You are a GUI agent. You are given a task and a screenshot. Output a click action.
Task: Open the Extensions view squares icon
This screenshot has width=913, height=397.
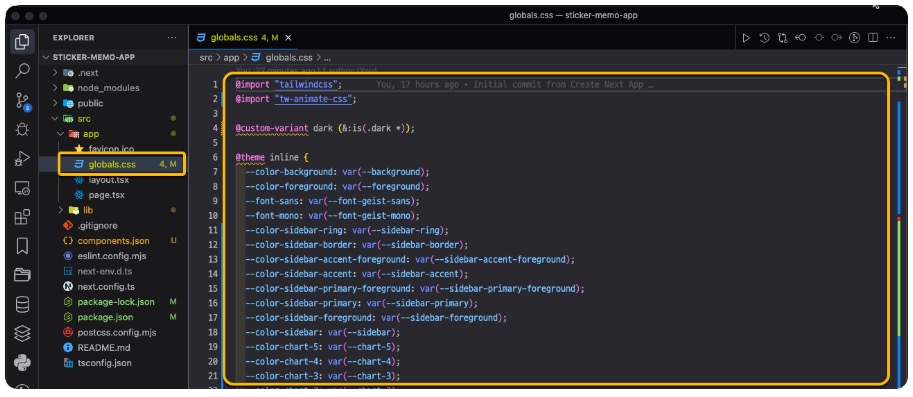pyautogui.click(x=22, y=217)
